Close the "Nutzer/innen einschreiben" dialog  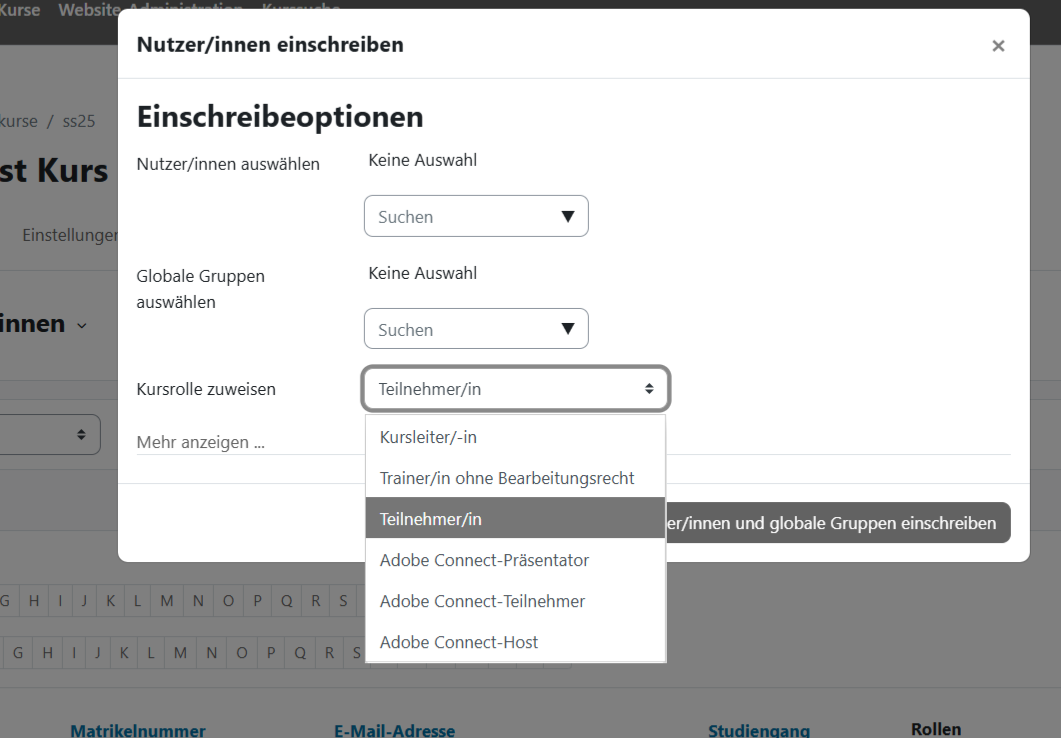(x=997, y=45)
